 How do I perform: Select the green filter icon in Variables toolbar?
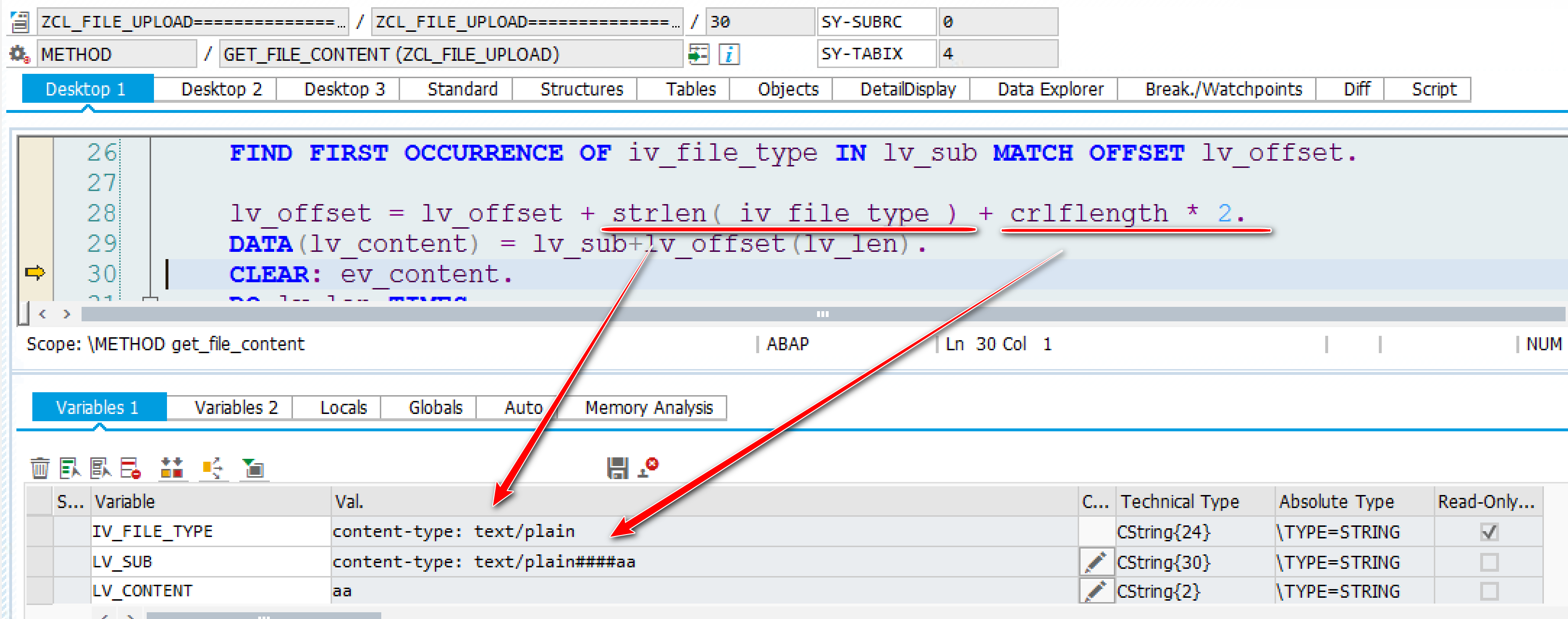(x=254, y=468)
